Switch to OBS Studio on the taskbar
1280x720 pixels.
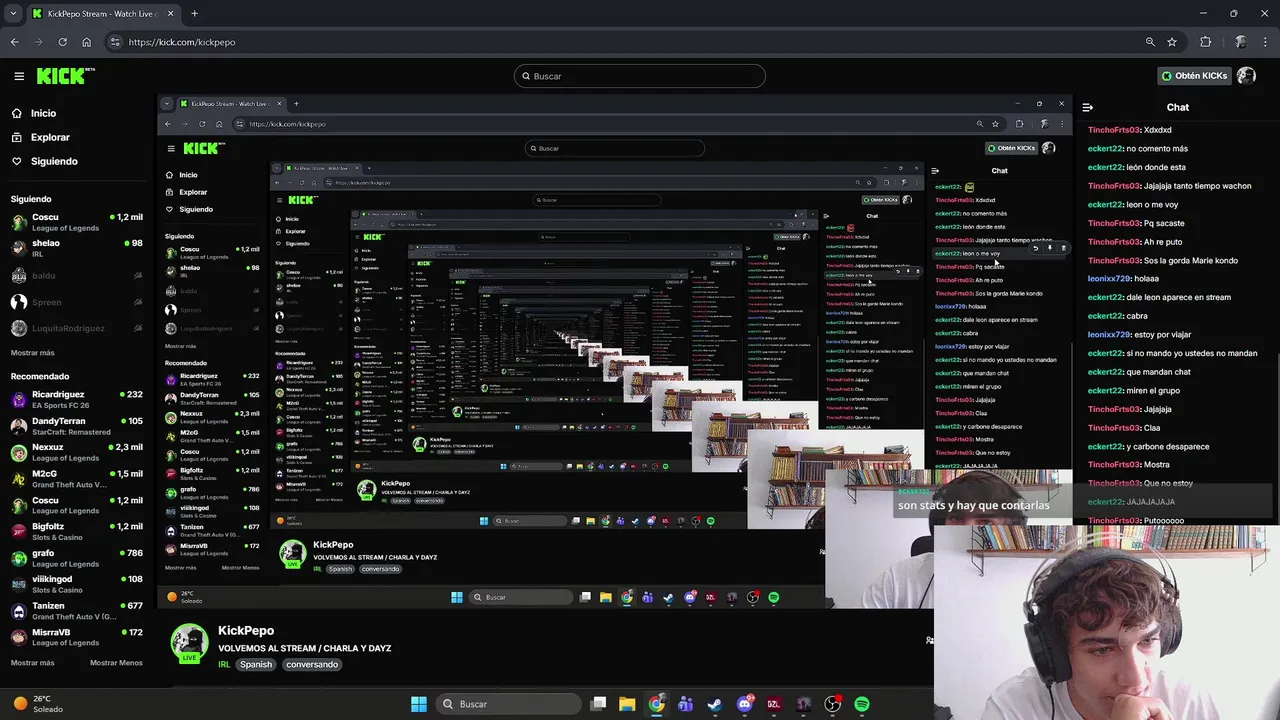coord(833,704)
